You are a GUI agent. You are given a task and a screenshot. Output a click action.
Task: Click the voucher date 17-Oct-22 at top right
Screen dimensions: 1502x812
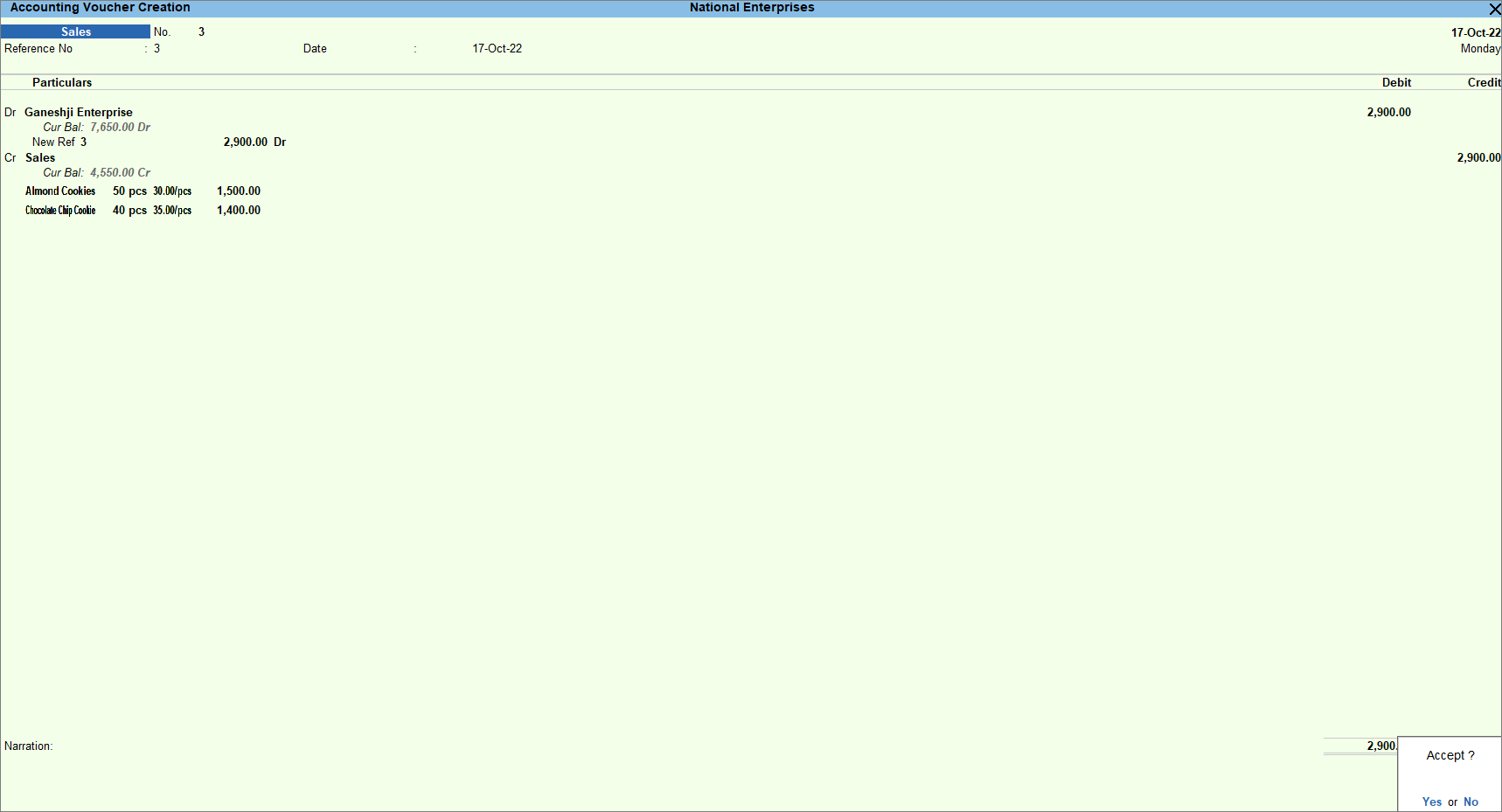click(x=1476, y=32)
